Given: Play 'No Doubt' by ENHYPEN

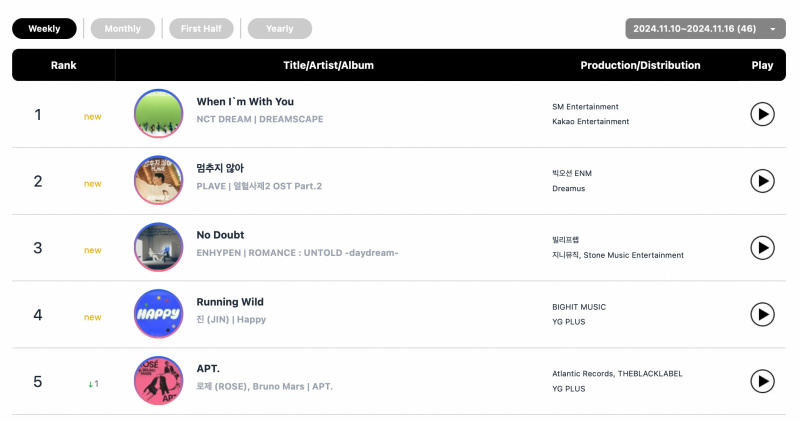Looking at the screenshot, I should tap(762, 247).
